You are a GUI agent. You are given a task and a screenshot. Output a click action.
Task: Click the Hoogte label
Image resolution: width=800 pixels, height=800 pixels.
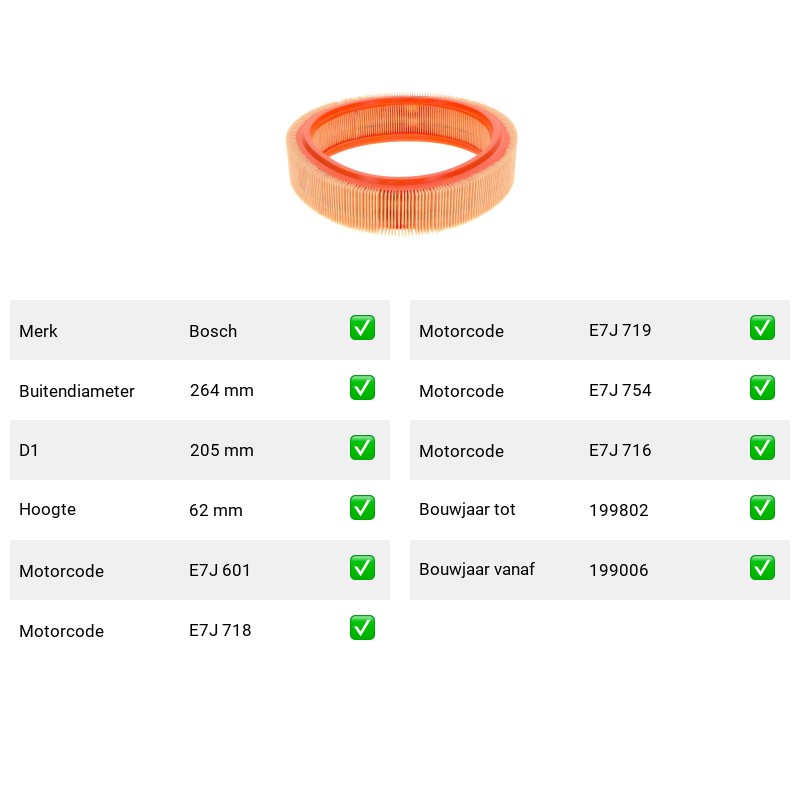point(47,509)
